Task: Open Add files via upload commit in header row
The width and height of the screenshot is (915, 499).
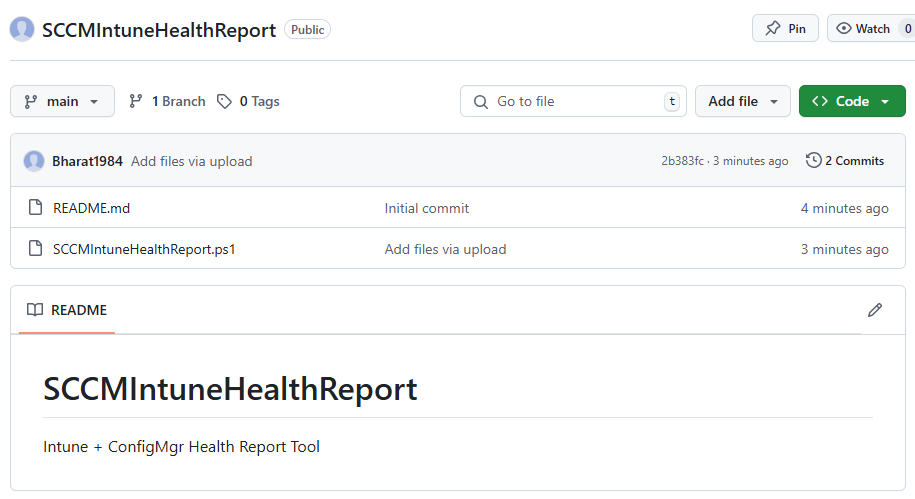Action: (x=191, y=161)
